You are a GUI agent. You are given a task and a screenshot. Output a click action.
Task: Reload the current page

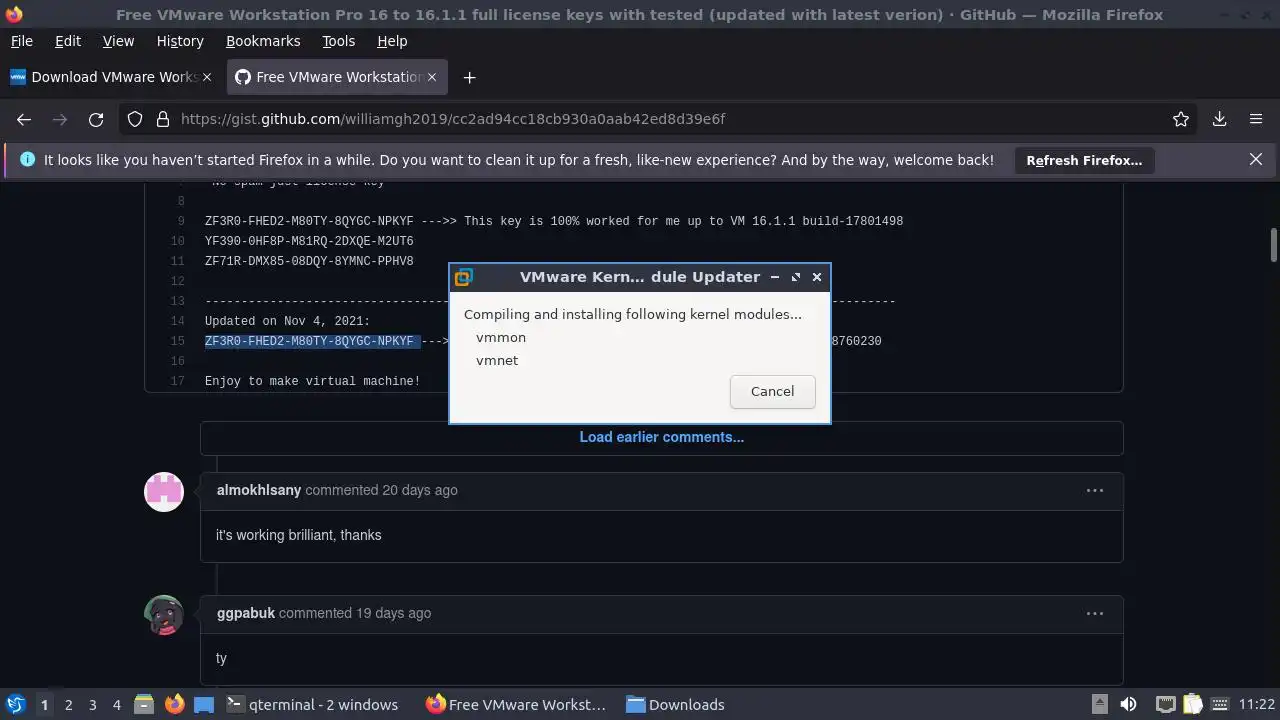tap(96, 119)
